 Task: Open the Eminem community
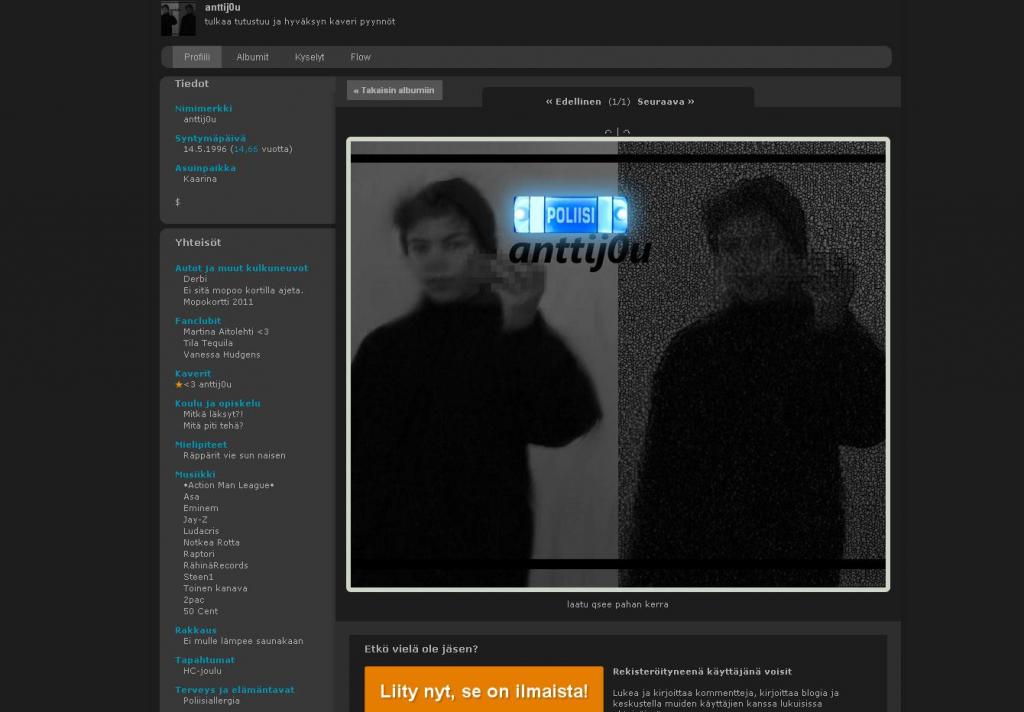(x=200, y=508)
